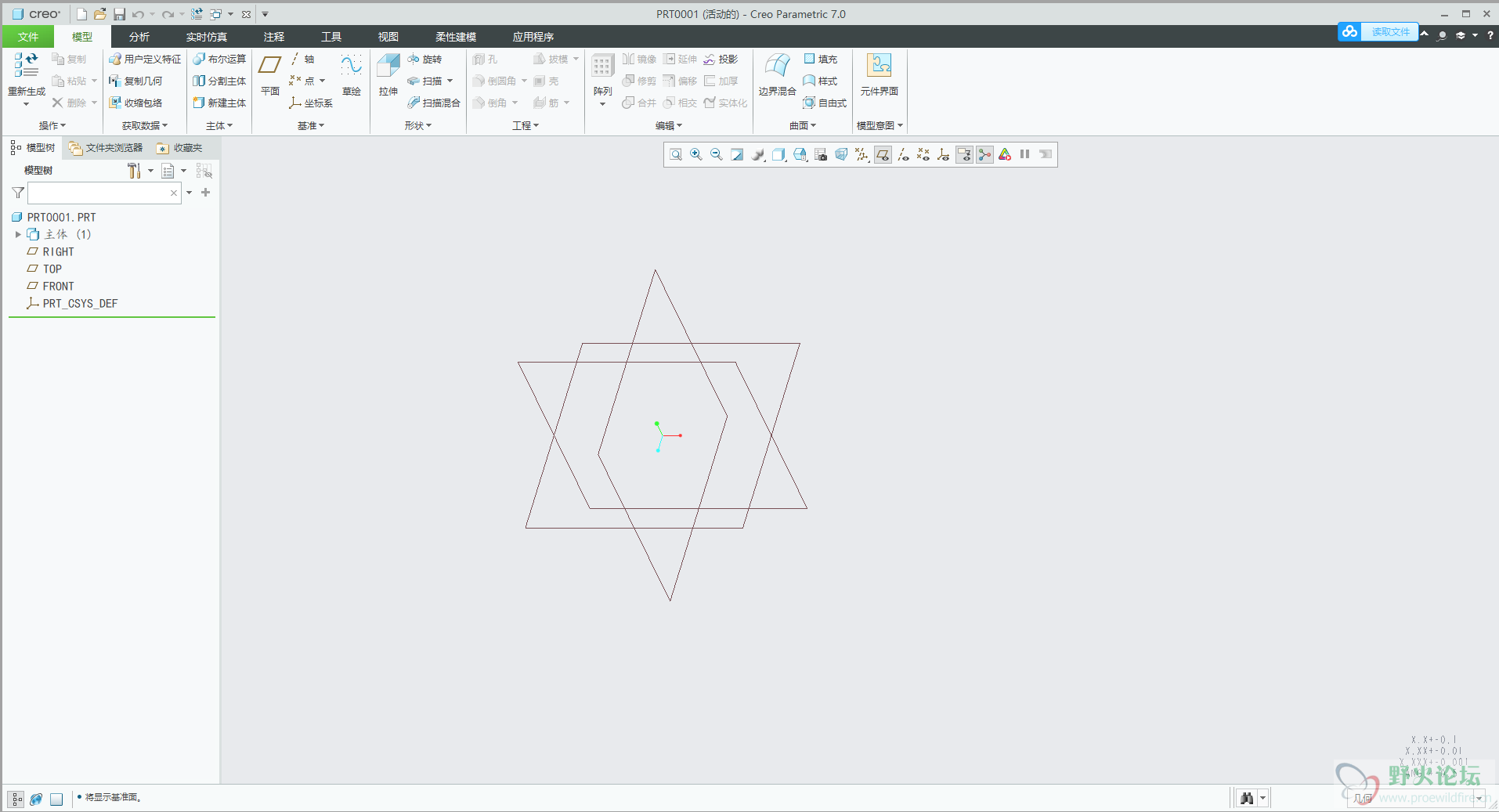Image resolution: width=1499 pixels, height=812 pixels.
Task: Create a Coordinate System (坐标系)
Action: pos(311,103)
